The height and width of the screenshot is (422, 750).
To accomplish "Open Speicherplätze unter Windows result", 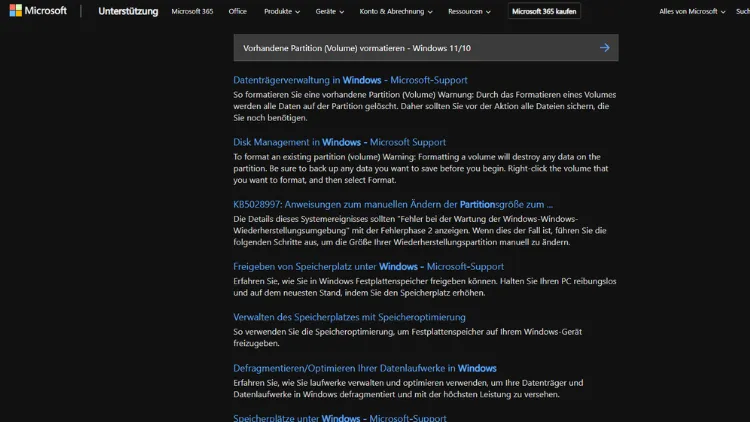I will point(340,418).
